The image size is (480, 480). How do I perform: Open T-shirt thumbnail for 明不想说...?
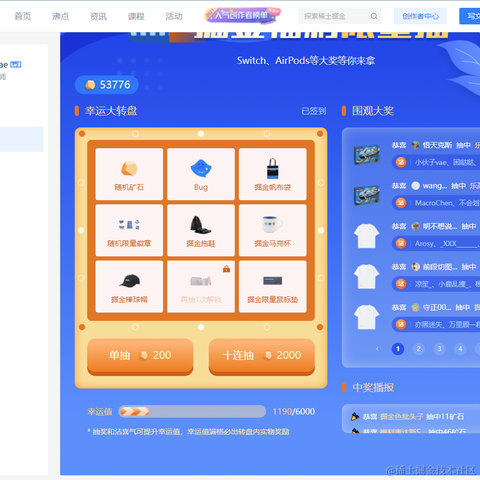tap(367, 236)
